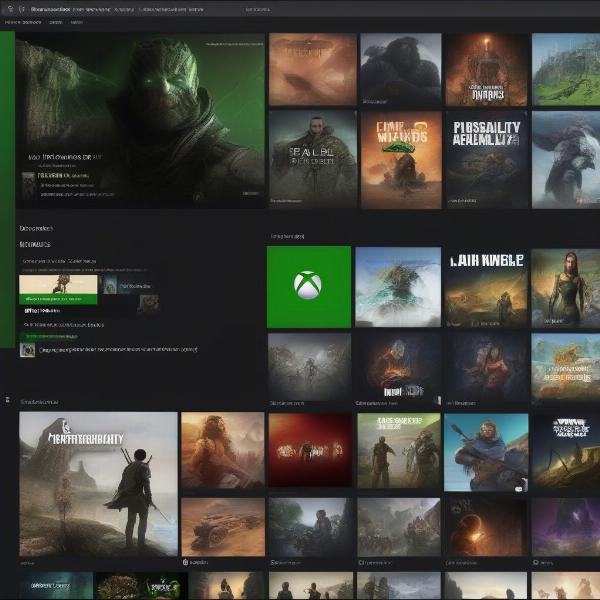Click the circular icon at hero banner bottom
Screen dimensions: 600x600
[x=198, y=197]
